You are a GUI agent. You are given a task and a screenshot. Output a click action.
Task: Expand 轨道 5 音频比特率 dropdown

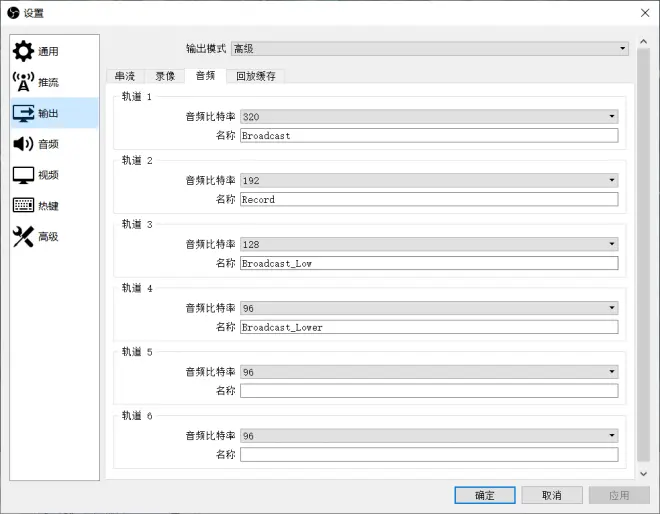(429, 372)
